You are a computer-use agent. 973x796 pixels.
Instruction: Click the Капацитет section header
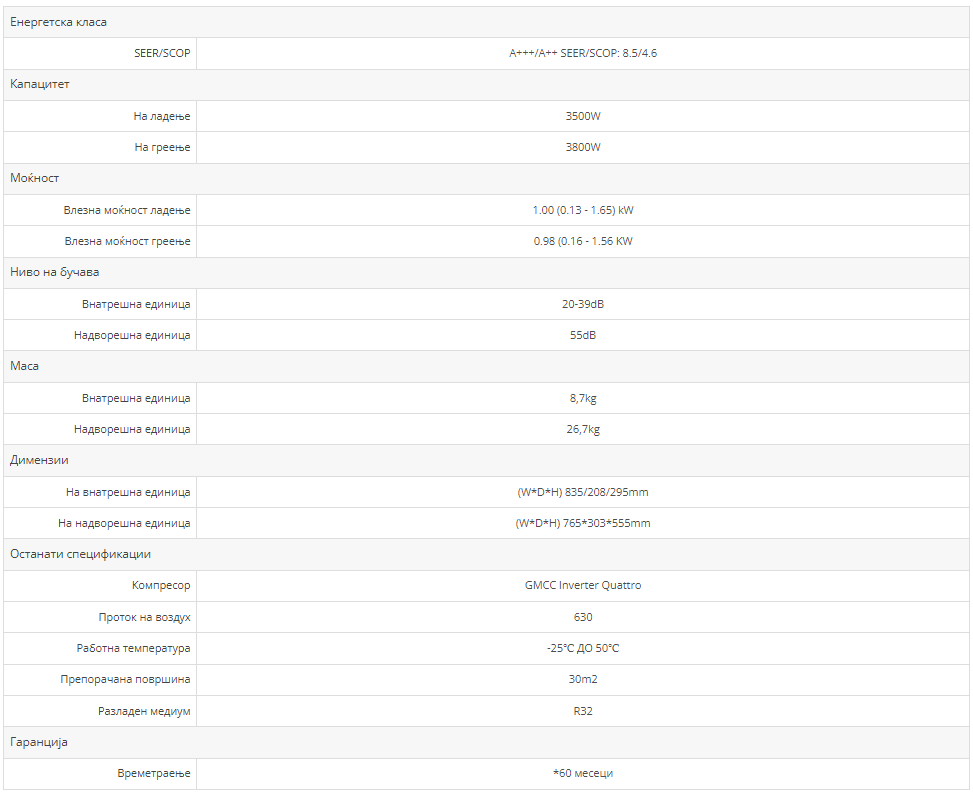[40, 84]
